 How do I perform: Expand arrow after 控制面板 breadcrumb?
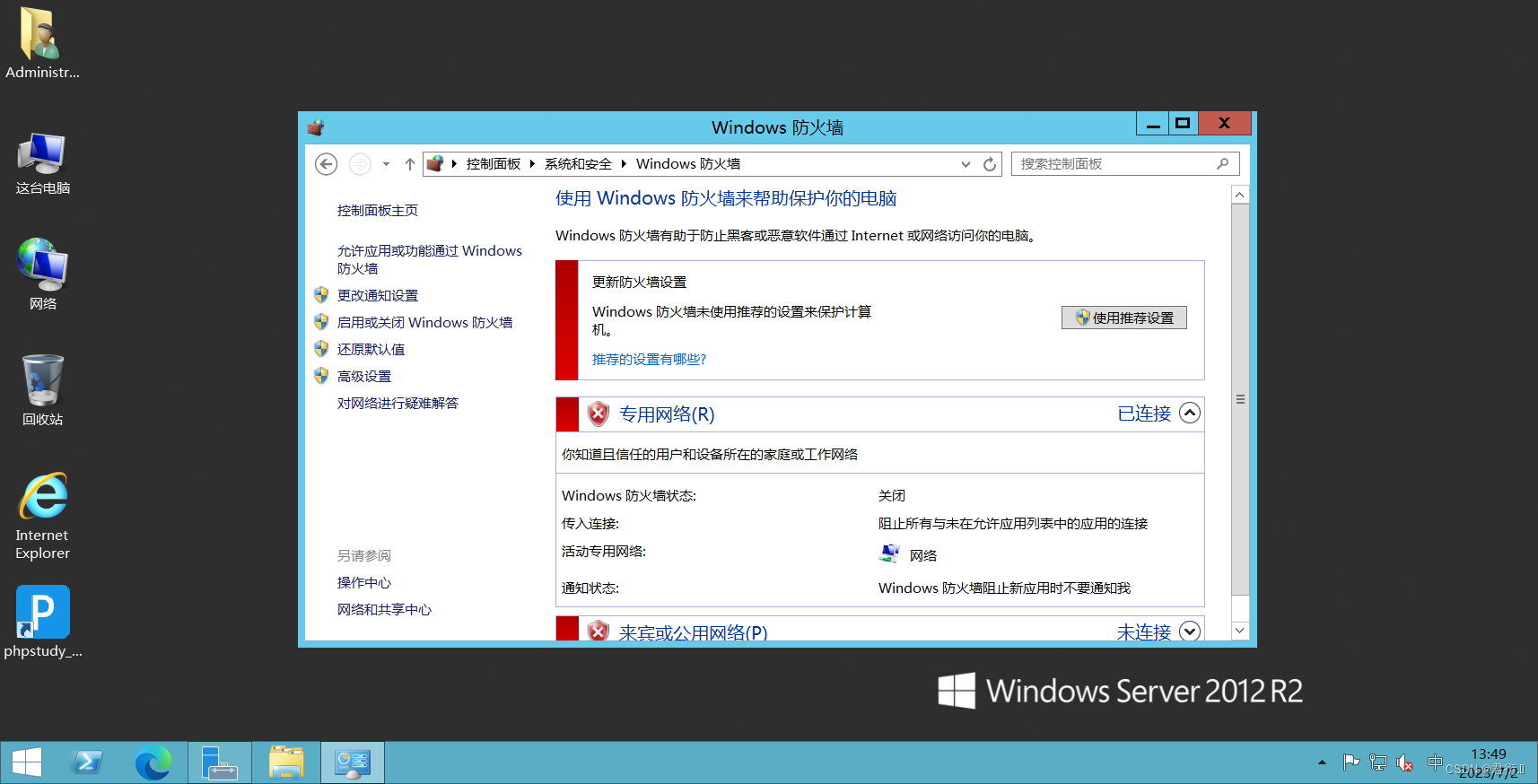pyautogui.click(x=532, y=163)
